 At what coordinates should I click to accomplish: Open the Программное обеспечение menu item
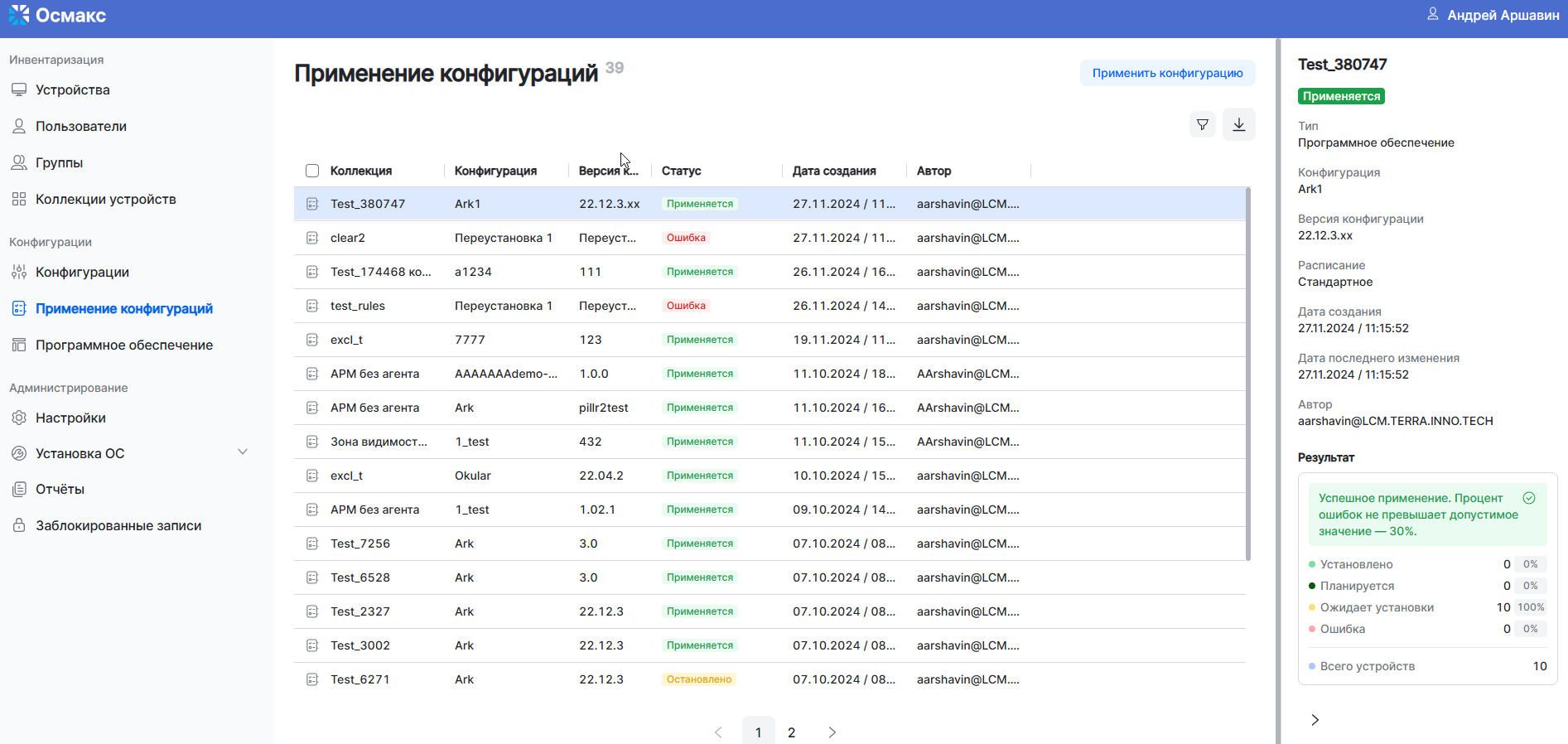pos(123,345)
